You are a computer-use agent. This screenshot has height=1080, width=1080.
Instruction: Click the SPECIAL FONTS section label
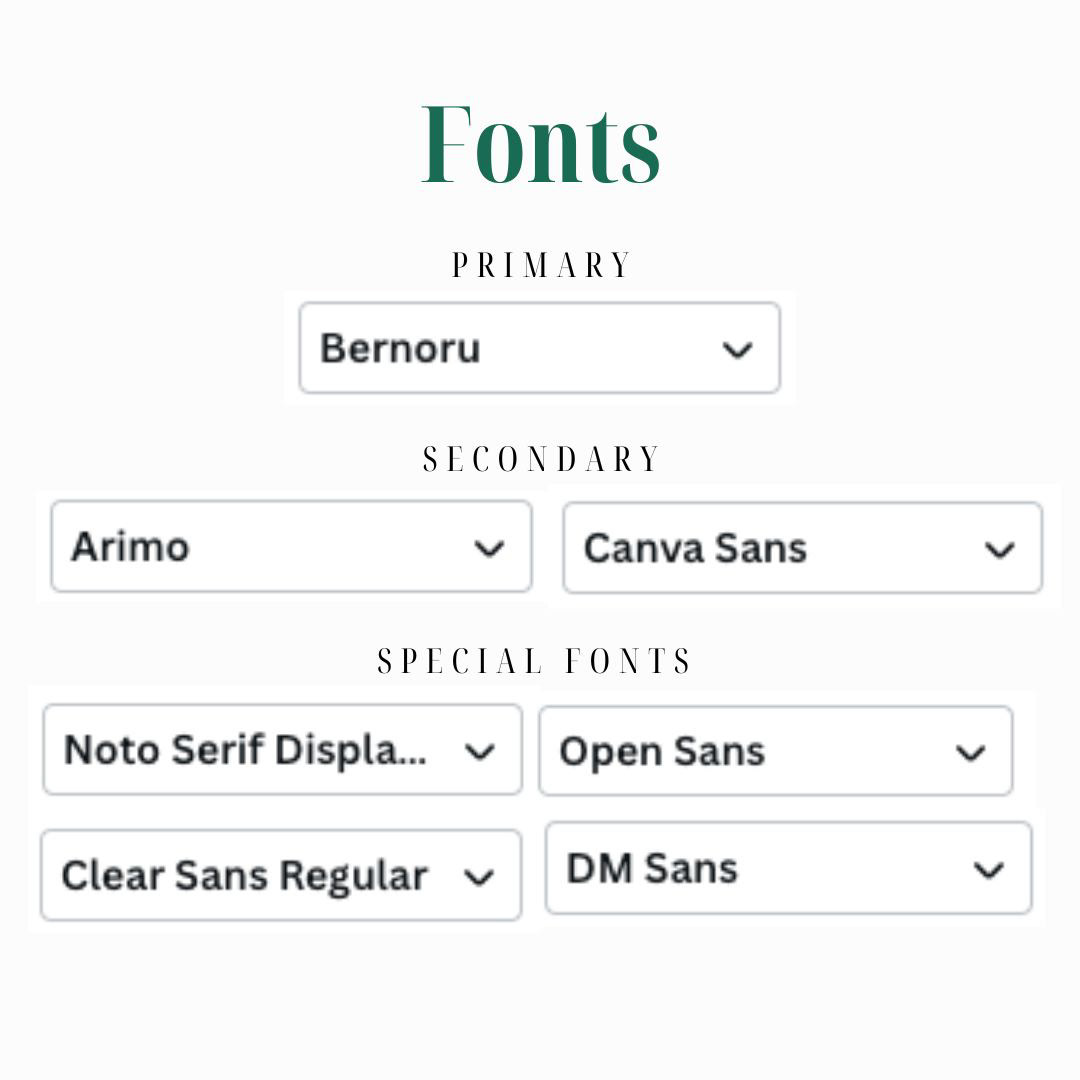pyautogui.click(x=534, y=661)
